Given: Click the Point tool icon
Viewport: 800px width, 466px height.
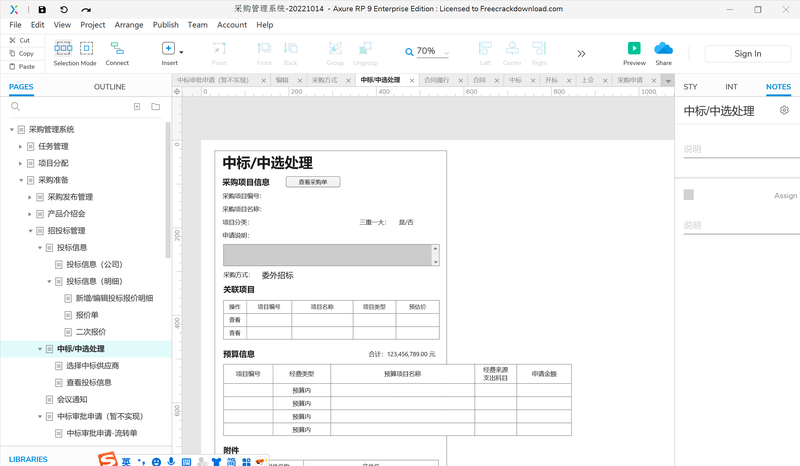Looking at the screenshot, I should (x=219, y=53).
